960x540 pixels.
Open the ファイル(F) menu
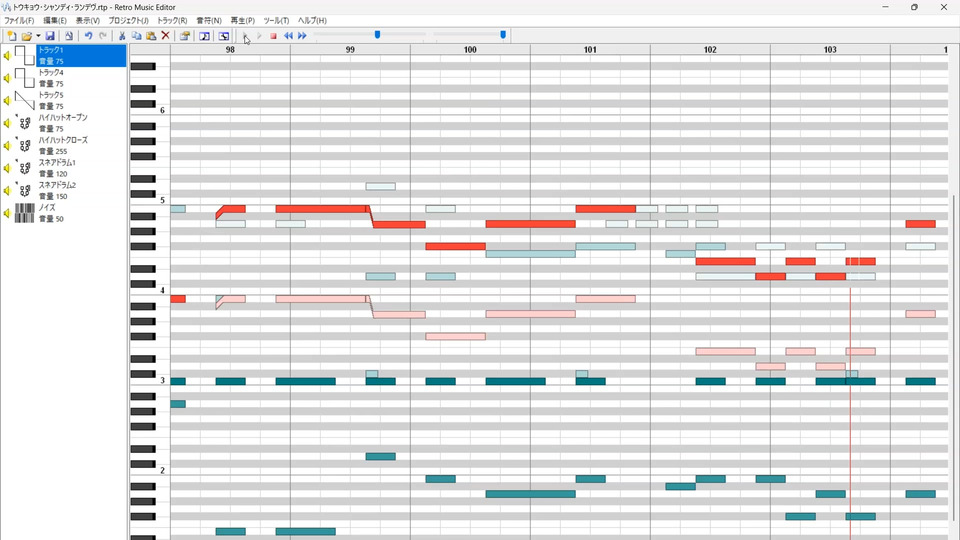(x=19, y=20)
